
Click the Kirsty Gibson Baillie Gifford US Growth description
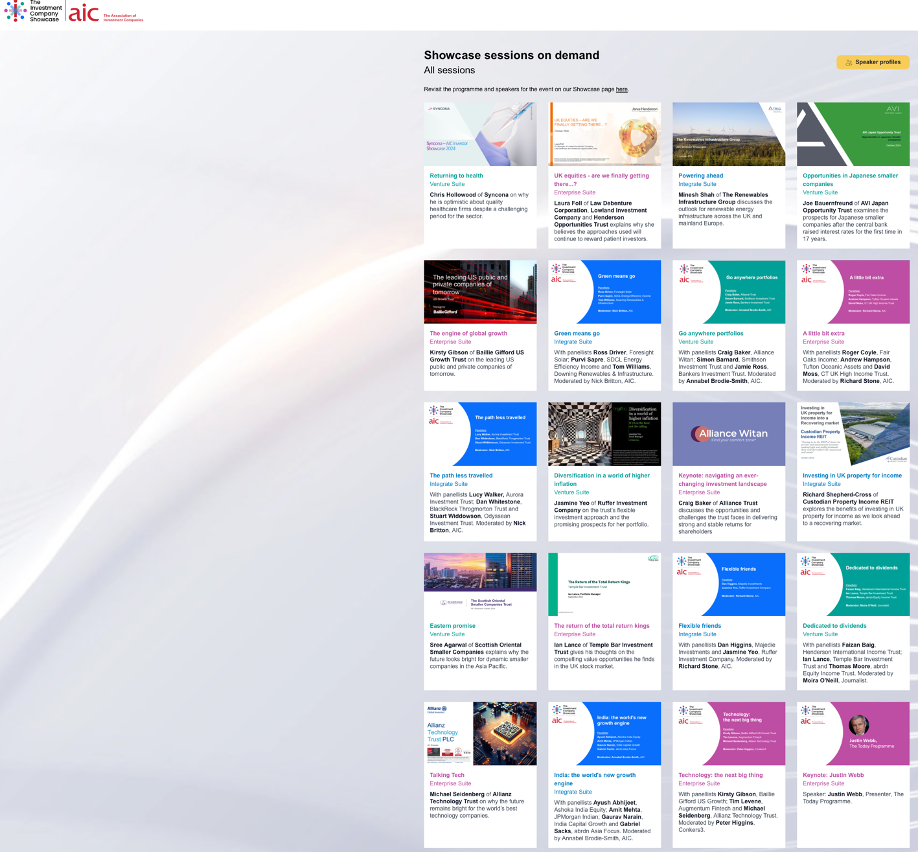coord(477,363)
